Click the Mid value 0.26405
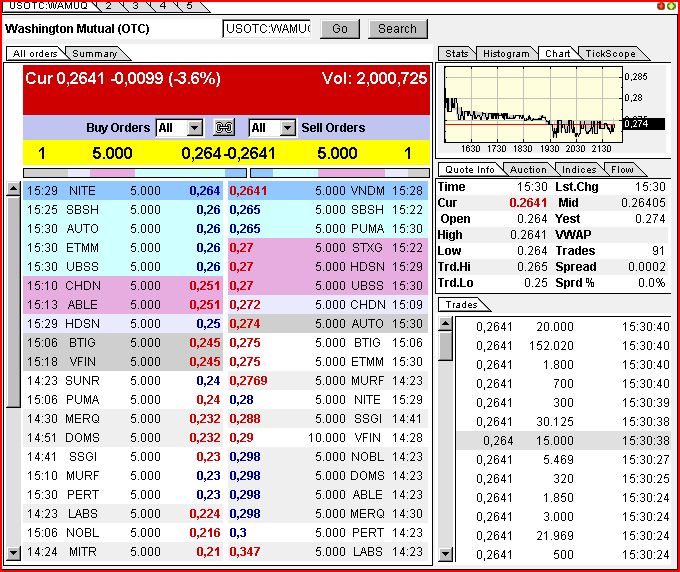The height and width of the screenshot is (572, 680). (643, 203)
